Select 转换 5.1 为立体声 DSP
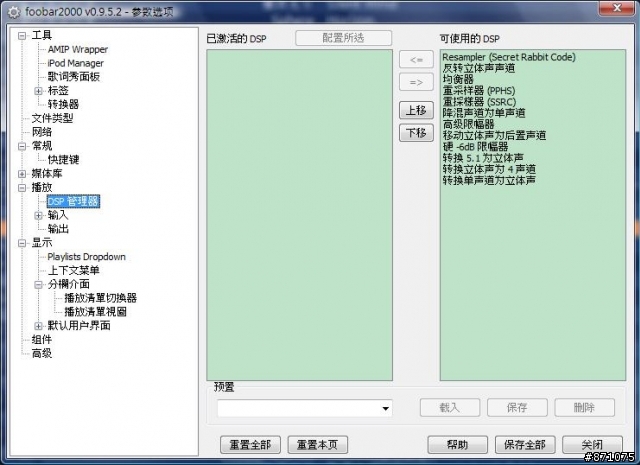The width and height of the screenshot is (640, 465). pyautogui.click(x=483, y=158)
